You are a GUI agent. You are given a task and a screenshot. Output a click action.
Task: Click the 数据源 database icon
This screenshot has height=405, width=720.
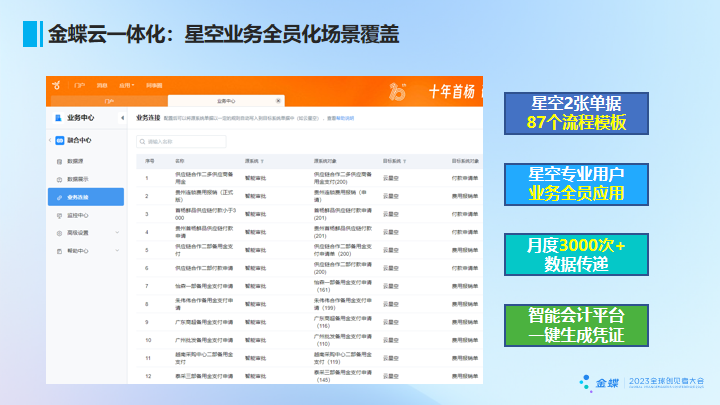[59, 162]
